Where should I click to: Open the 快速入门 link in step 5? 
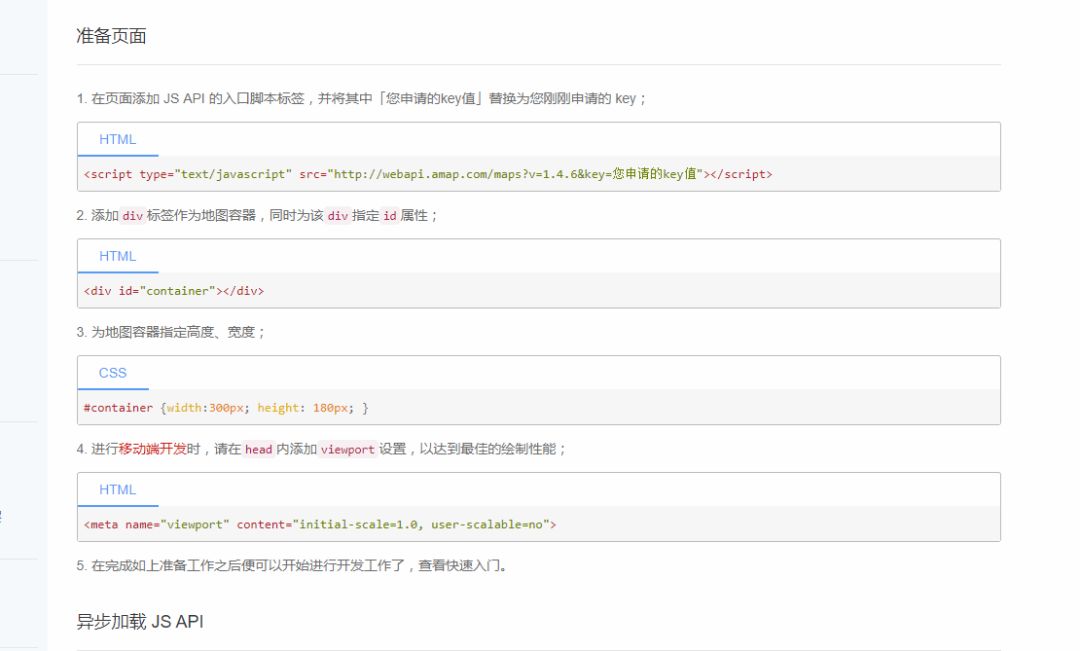click(x=472, y=566)
